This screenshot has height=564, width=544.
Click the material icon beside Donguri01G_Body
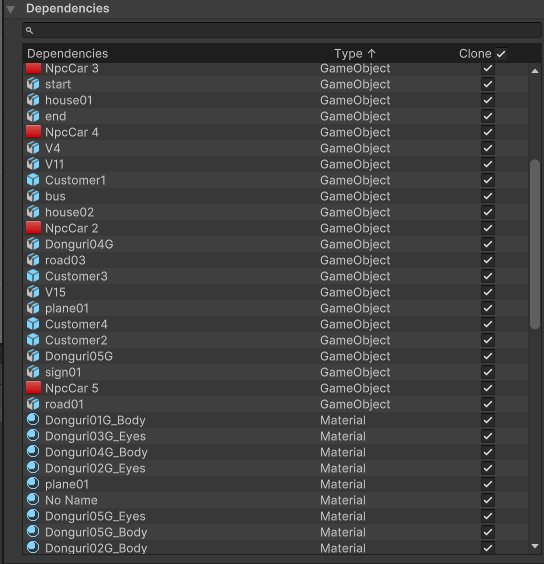coord(33,420)
